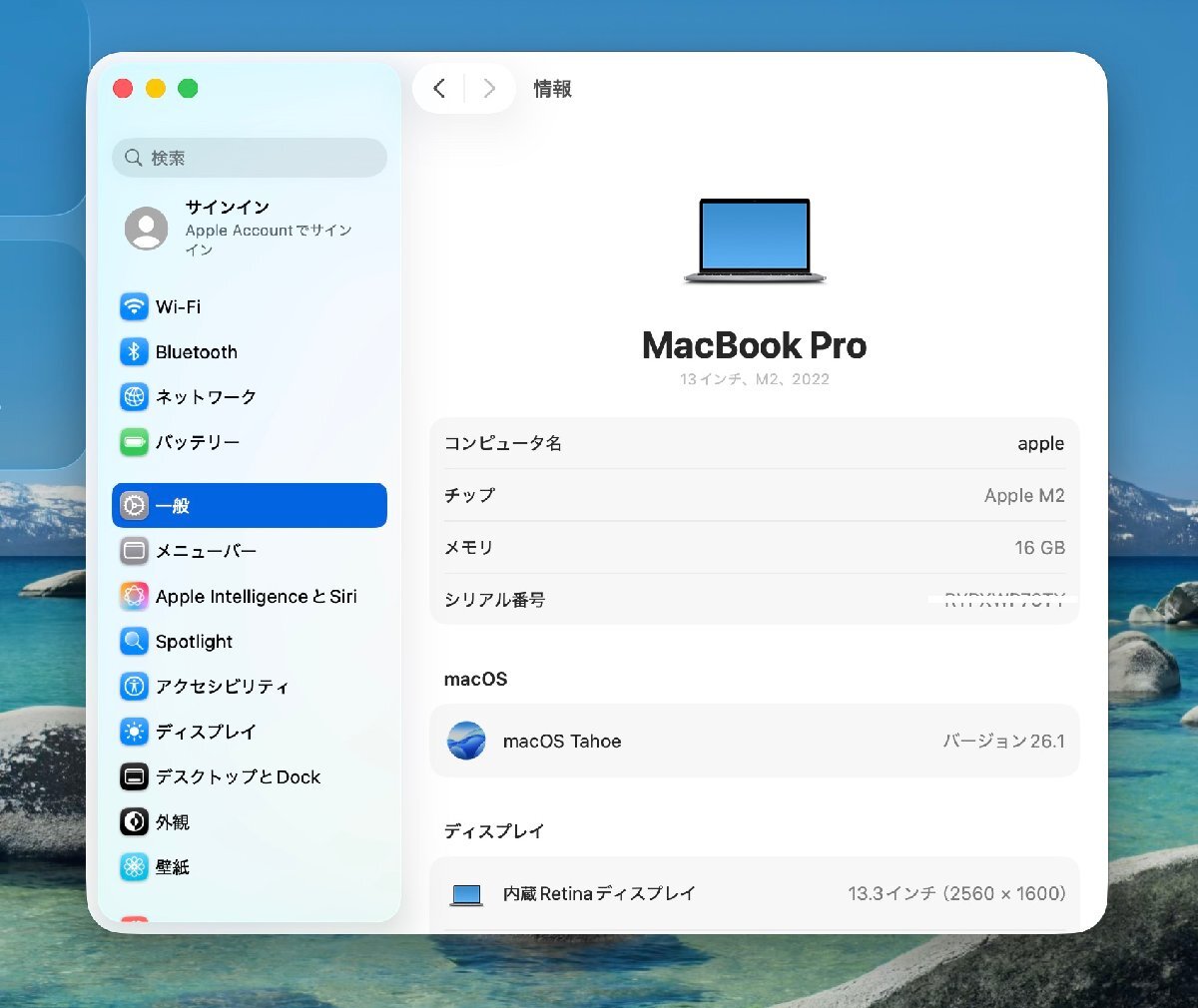1198x1008 pixels.
Task: Click the accessibility icon beside アクセシビリティ
Action: click(134, 686)
